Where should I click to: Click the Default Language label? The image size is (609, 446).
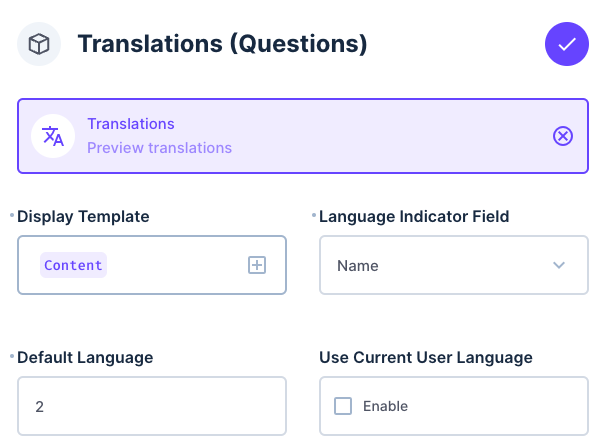(85, 357)
